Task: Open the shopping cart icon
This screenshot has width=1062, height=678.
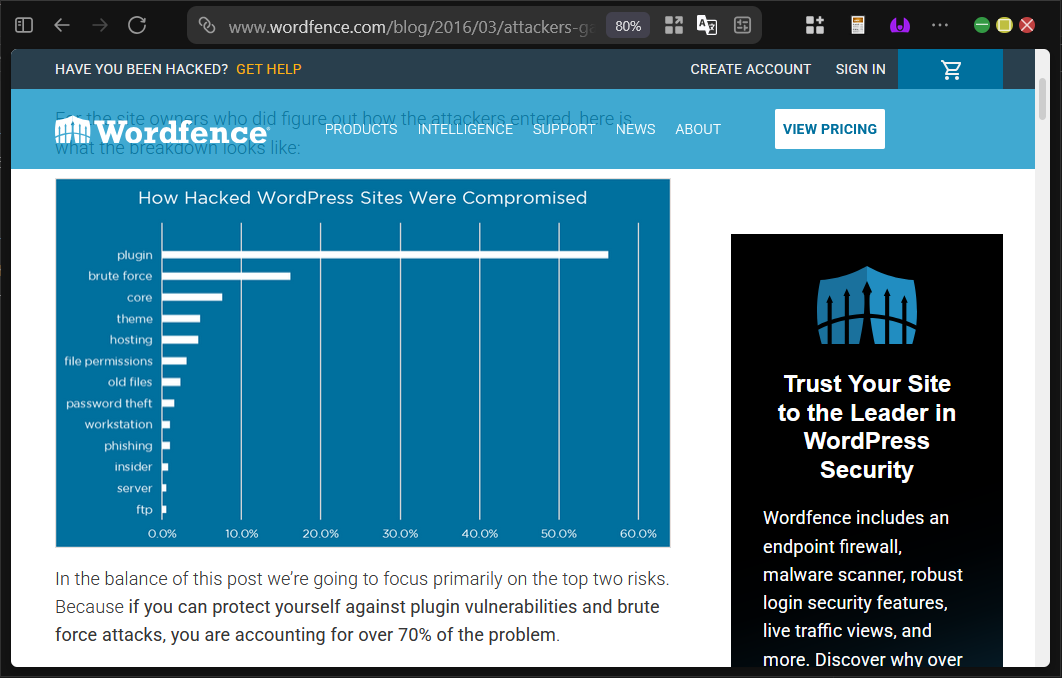Action: pos(951,69)
